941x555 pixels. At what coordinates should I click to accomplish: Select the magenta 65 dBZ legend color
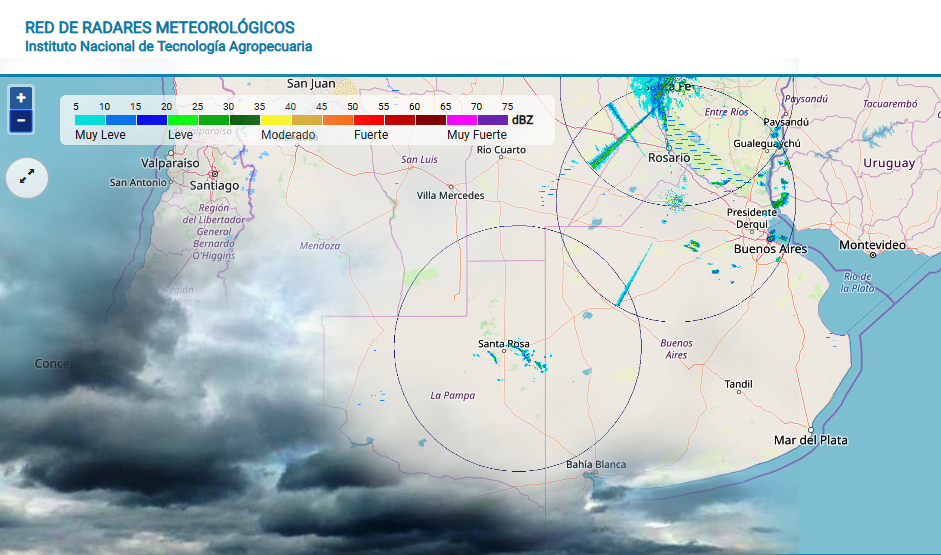pos(462,120)
